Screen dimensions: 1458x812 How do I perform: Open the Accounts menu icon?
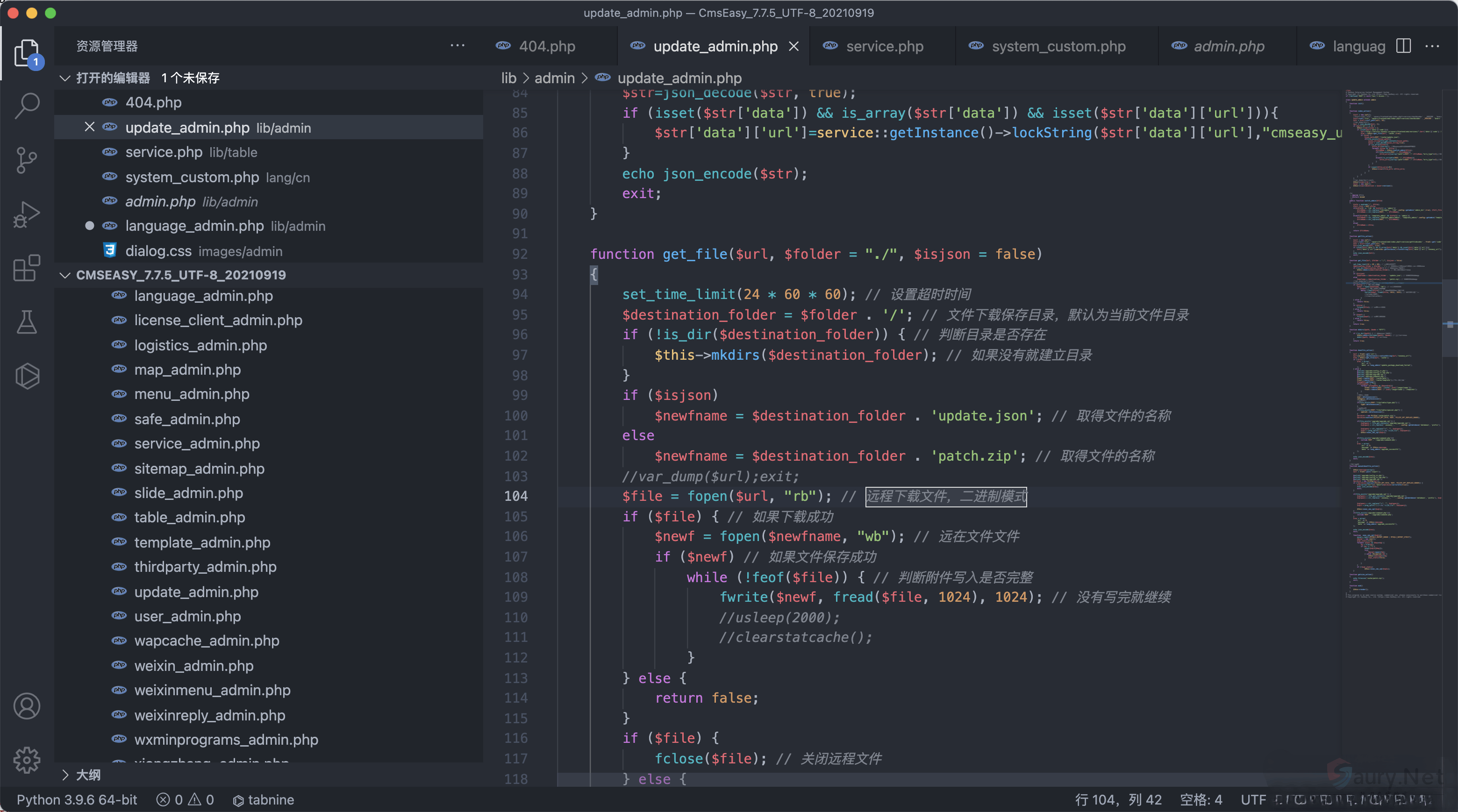click(27, 705)
